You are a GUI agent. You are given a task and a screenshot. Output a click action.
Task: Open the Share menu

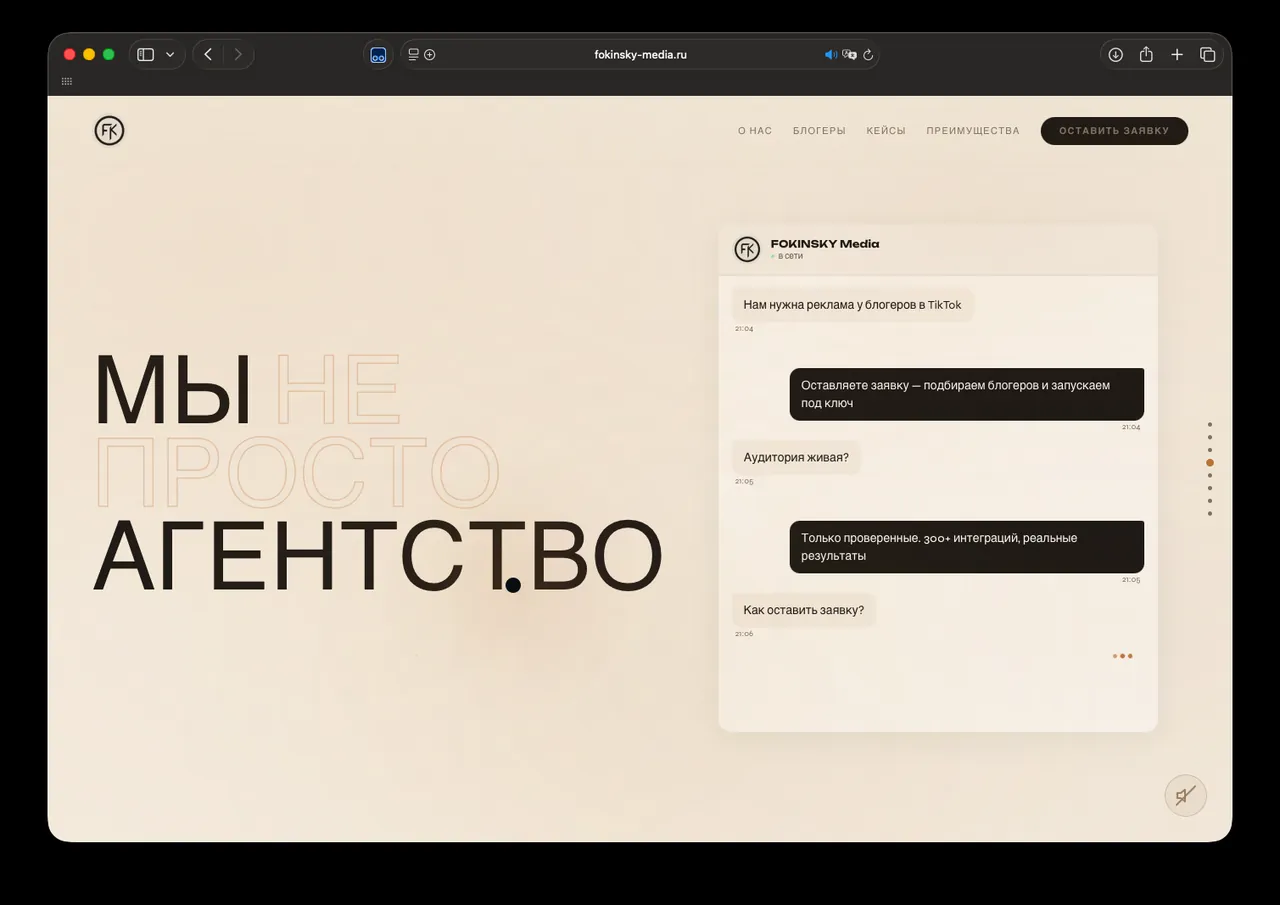click(1146, 55)
